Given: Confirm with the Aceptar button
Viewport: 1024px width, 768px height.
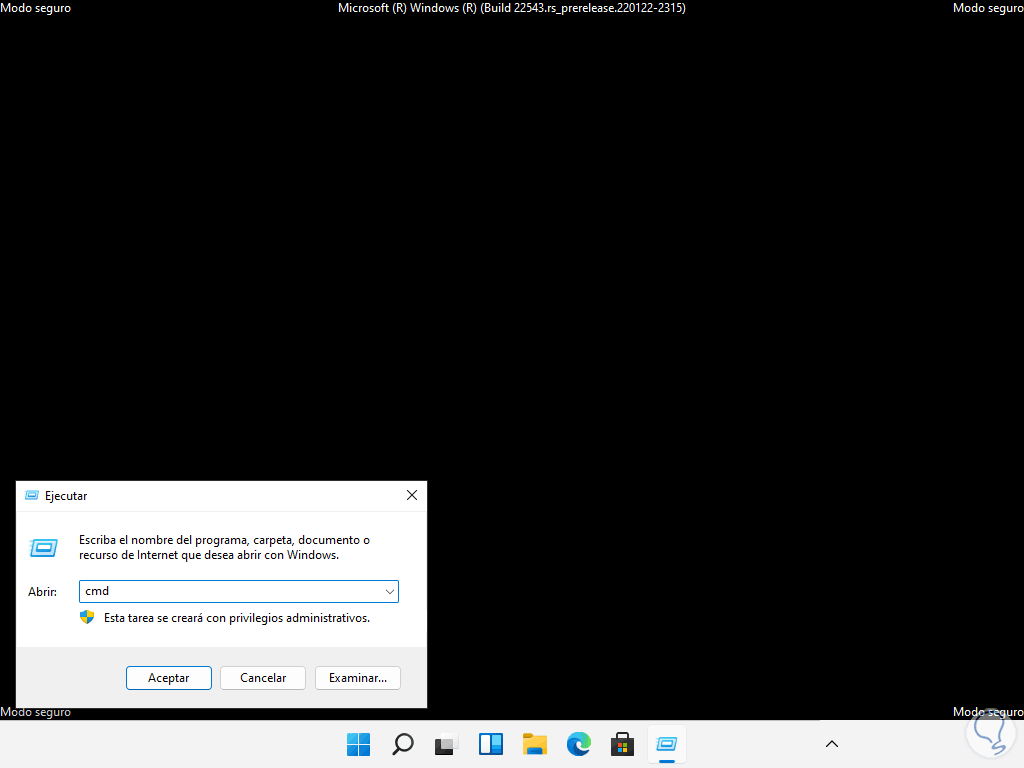Looking at the screenshot, I should (x=168, y=678).
